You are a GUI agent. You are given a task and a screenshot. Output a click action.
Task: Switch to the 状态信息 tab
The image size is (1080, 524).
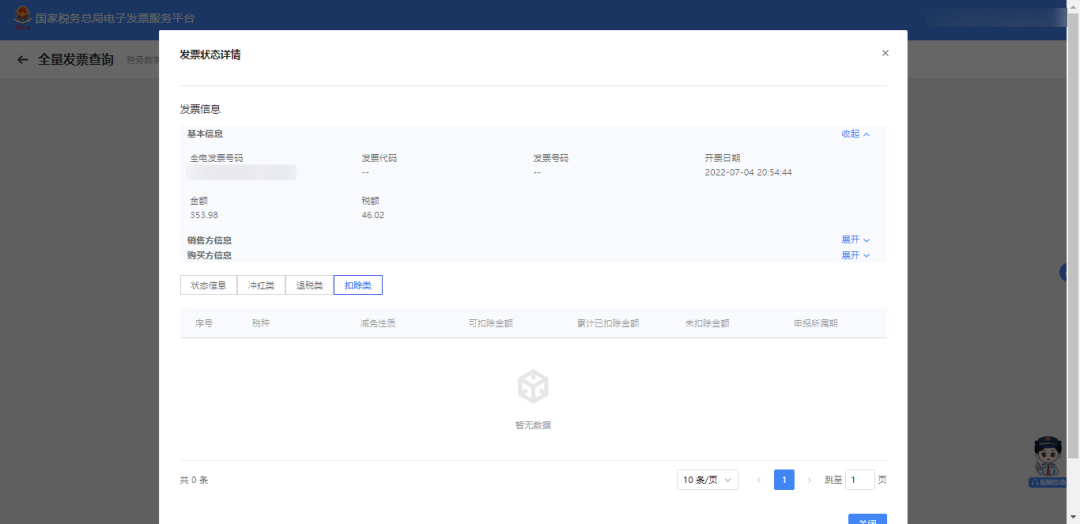(208, 285)
